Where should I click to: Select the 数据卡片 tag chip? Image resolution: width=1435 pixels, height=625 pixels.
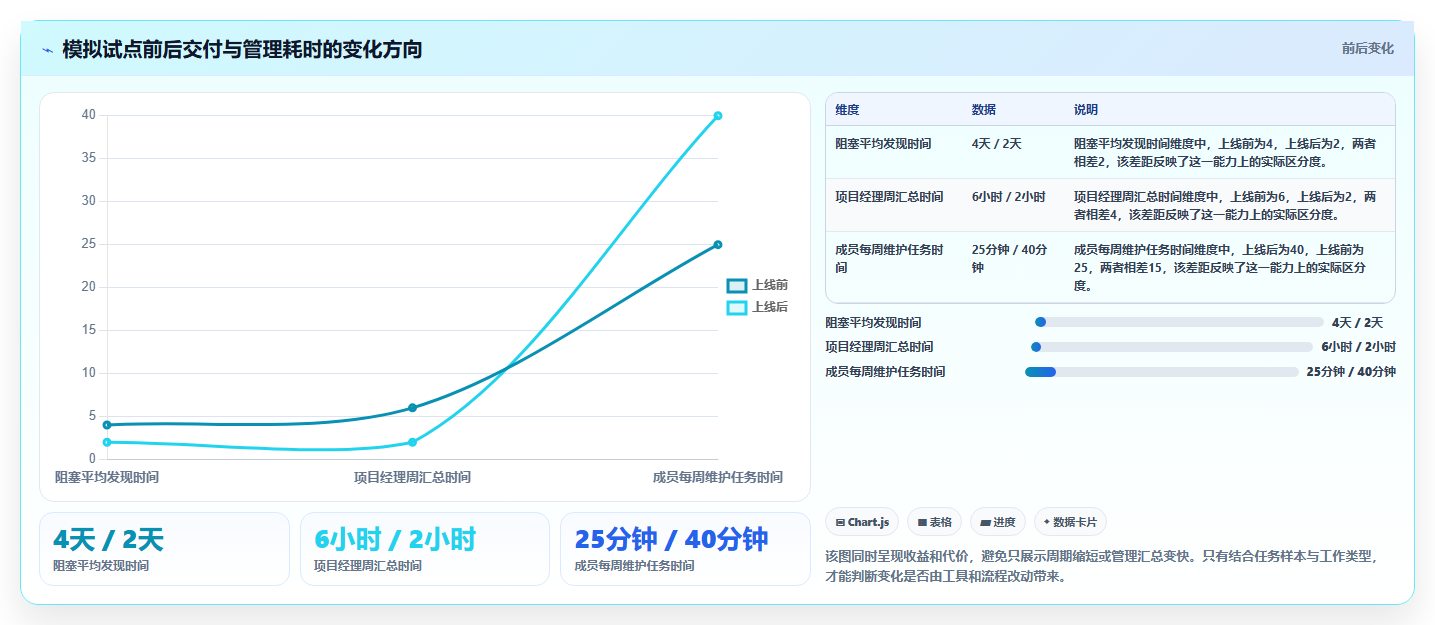coord(1070,522)
